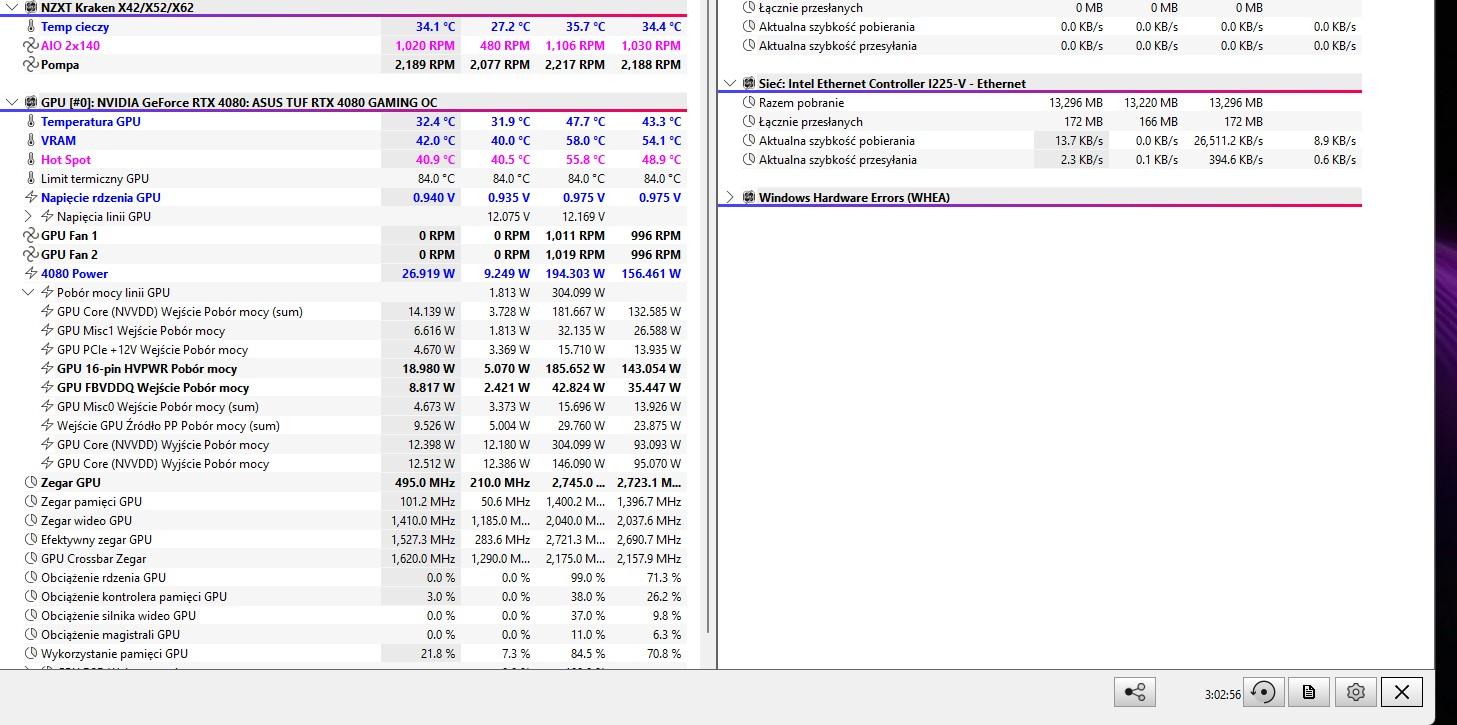Image resolution: width=1457 pixels, height=725 pixels.
Task: Collapse the Pobór mocy linii GPU group
Action: (28, 293)
